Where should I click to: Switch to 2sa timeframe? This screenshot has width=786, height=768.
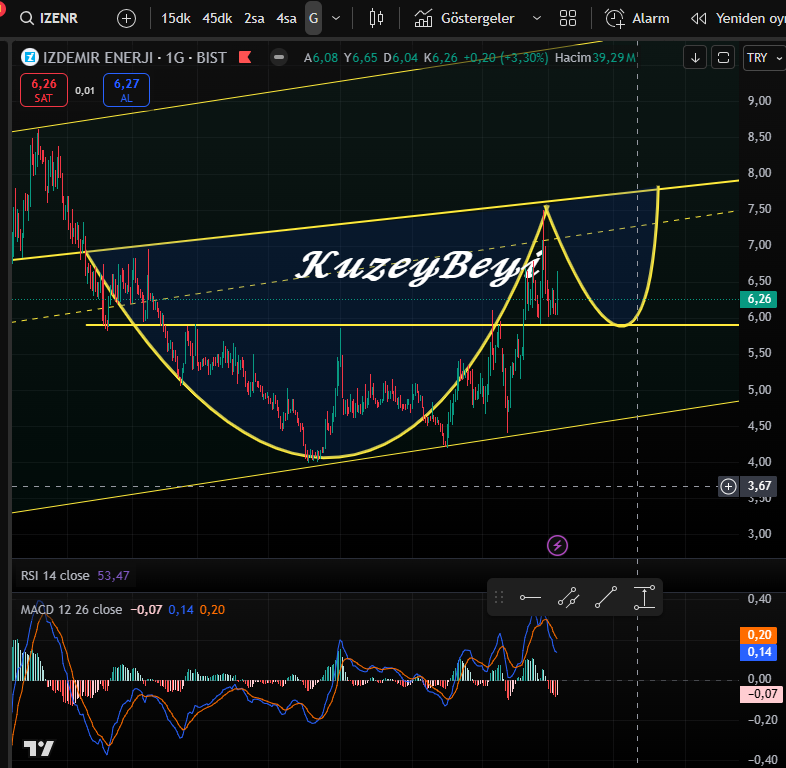pos(254,19)
